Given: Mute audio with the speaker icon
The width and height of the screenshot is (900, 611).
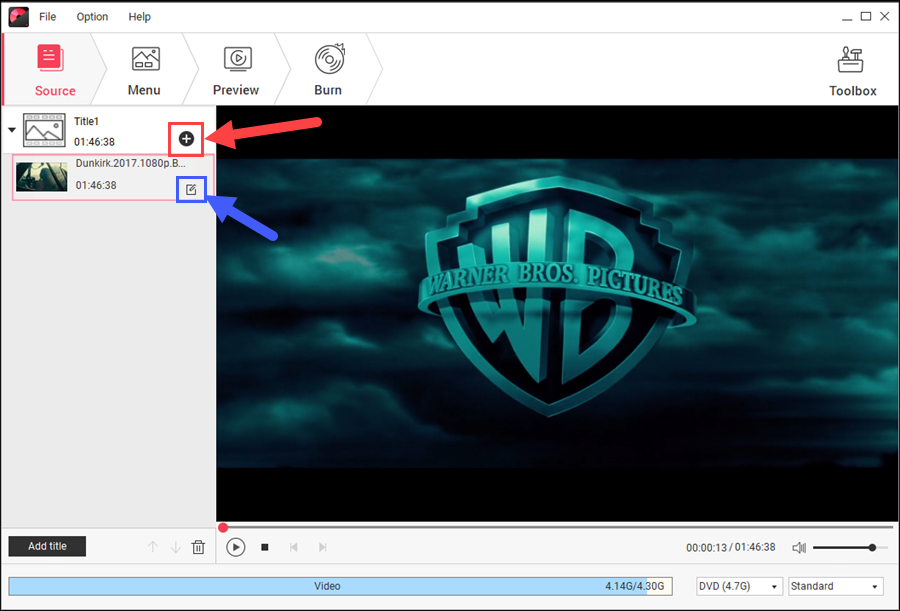Looking at the screenshot, I should tap(799, 548).
